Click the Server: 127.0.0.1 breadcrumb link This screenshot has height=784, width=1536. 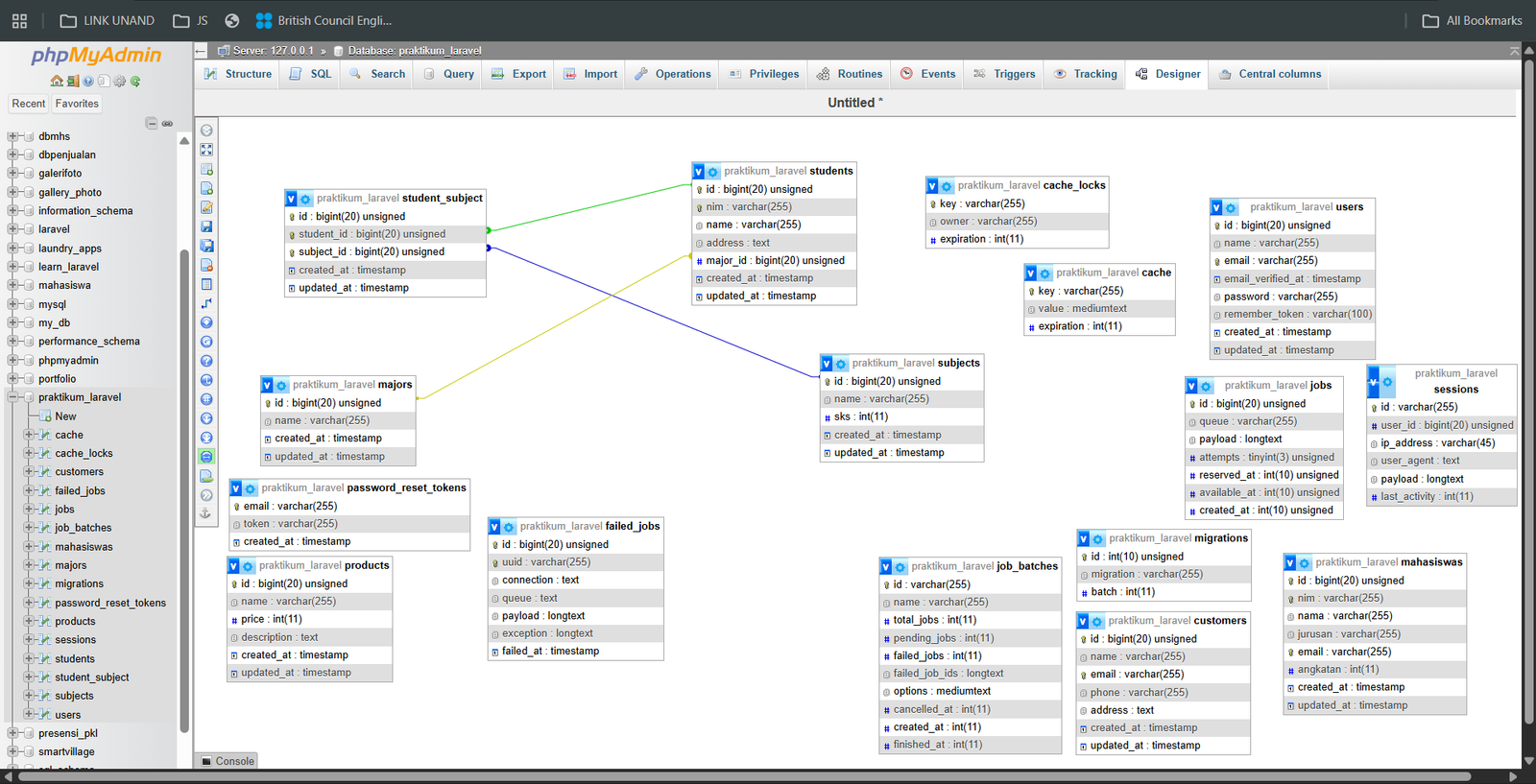tap(273, 51)
